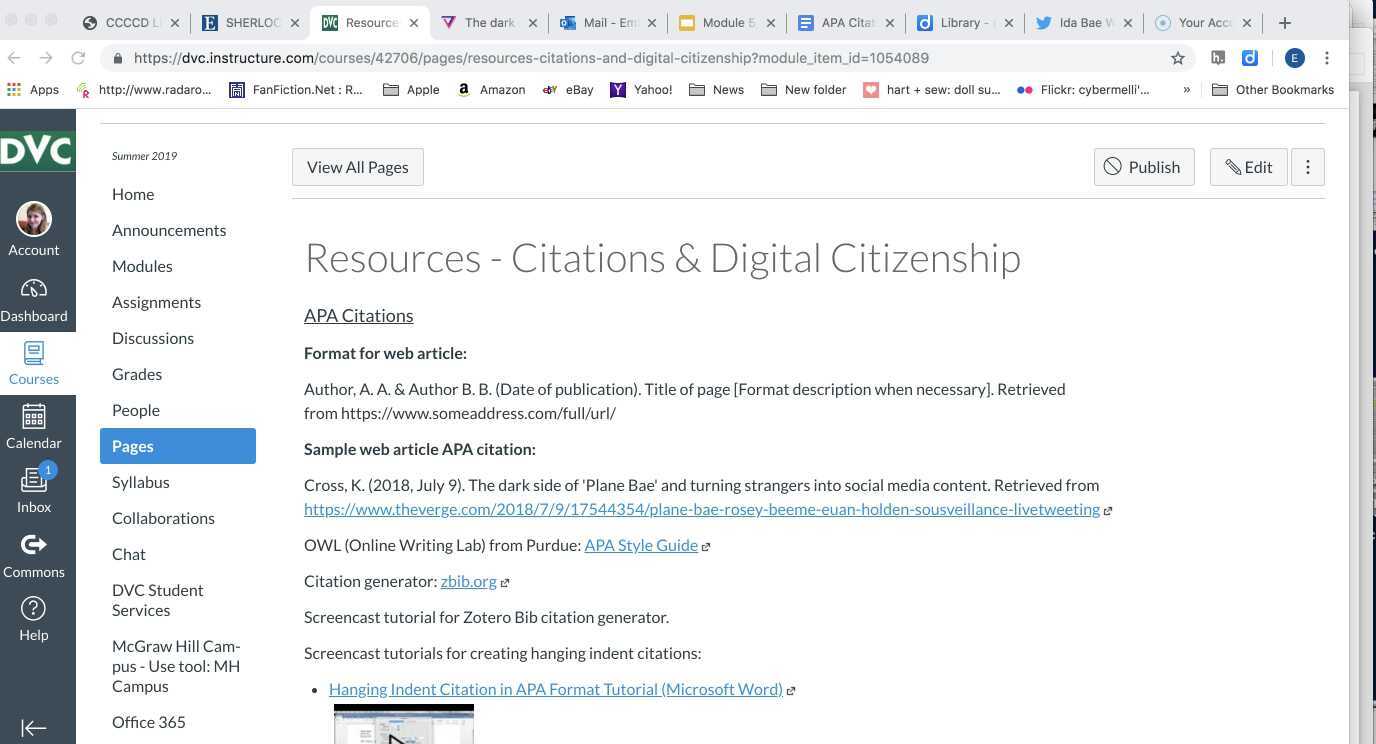Screen dimensions: 1376x744
Task: Click the View All Pages button
Action: pyautogui.click(x=357, y=167)
